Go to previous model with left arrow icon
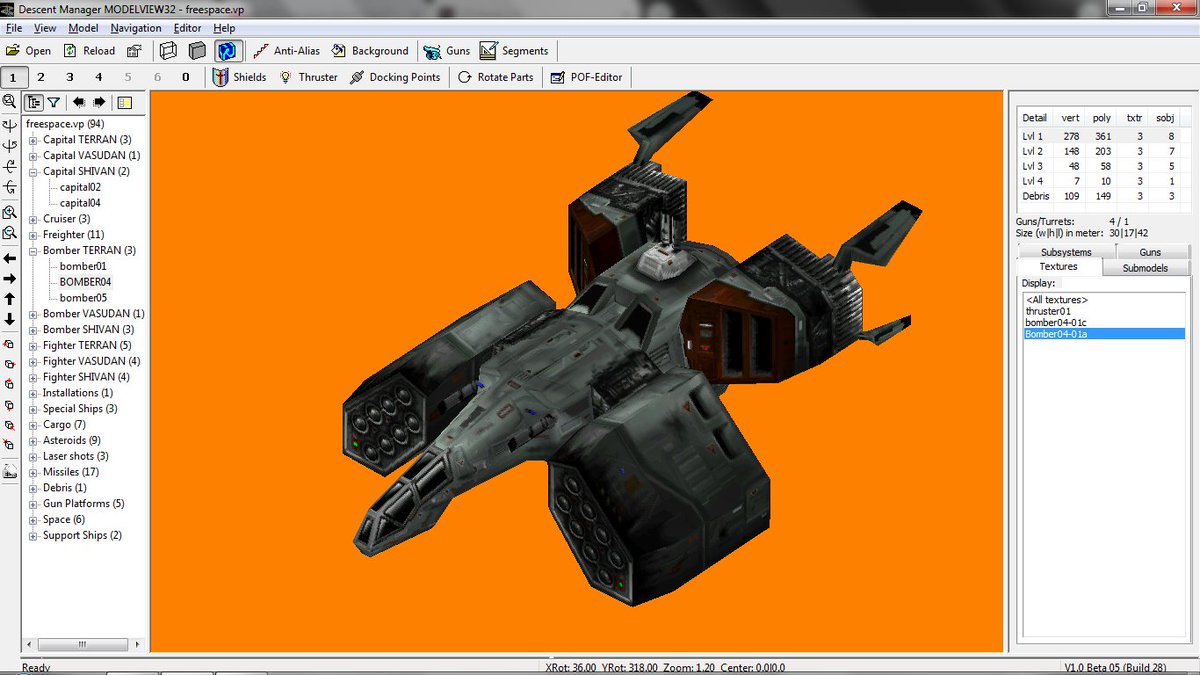The height and width of the screenshot is (675, 1200). 79,102
